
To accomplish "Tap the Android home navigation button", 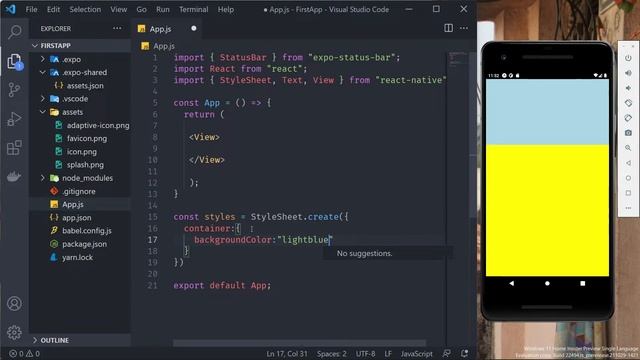I will click(547, 283).
